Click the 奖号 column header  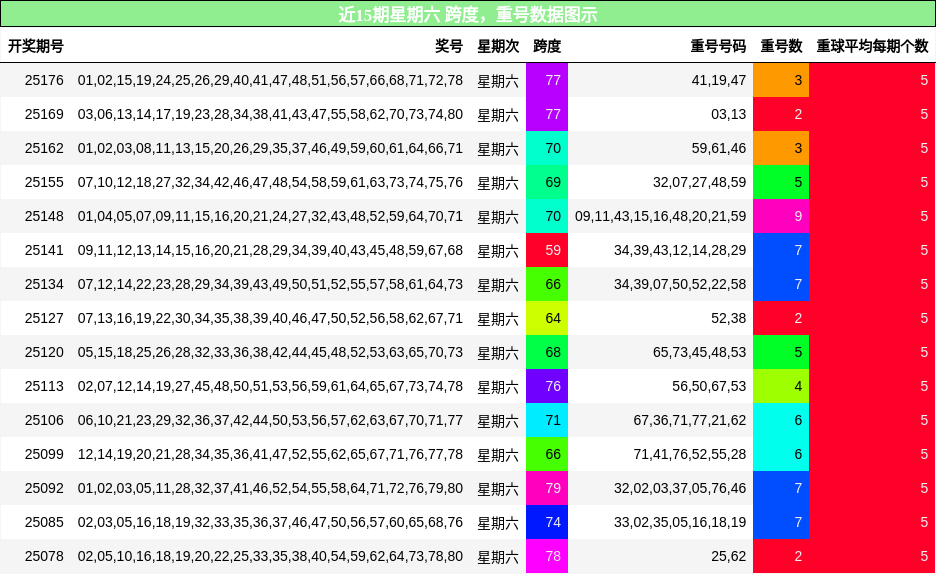[449, 46]
